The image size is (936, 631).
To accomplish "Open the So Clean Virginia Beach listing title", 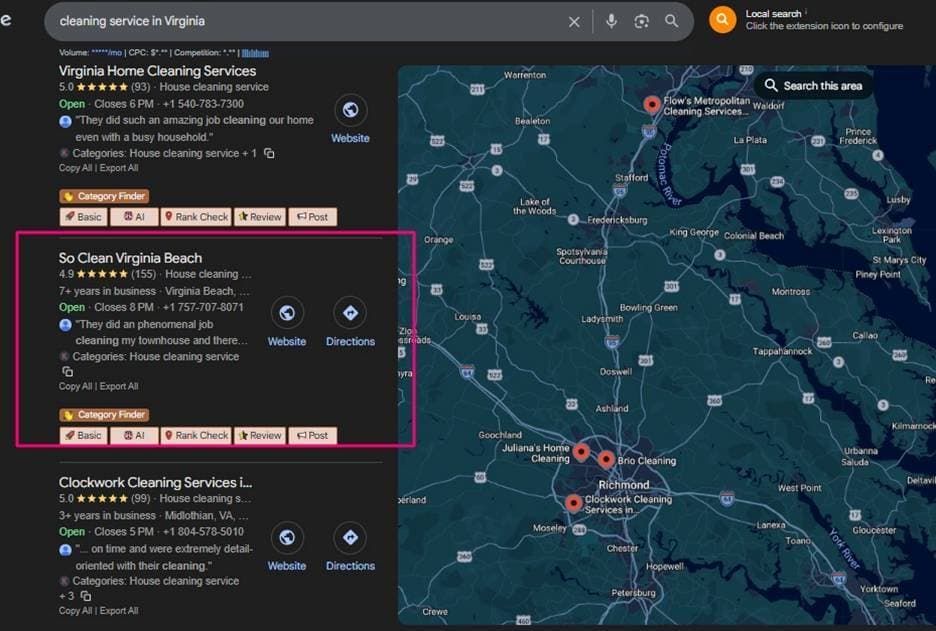I will tap(130, 258).
